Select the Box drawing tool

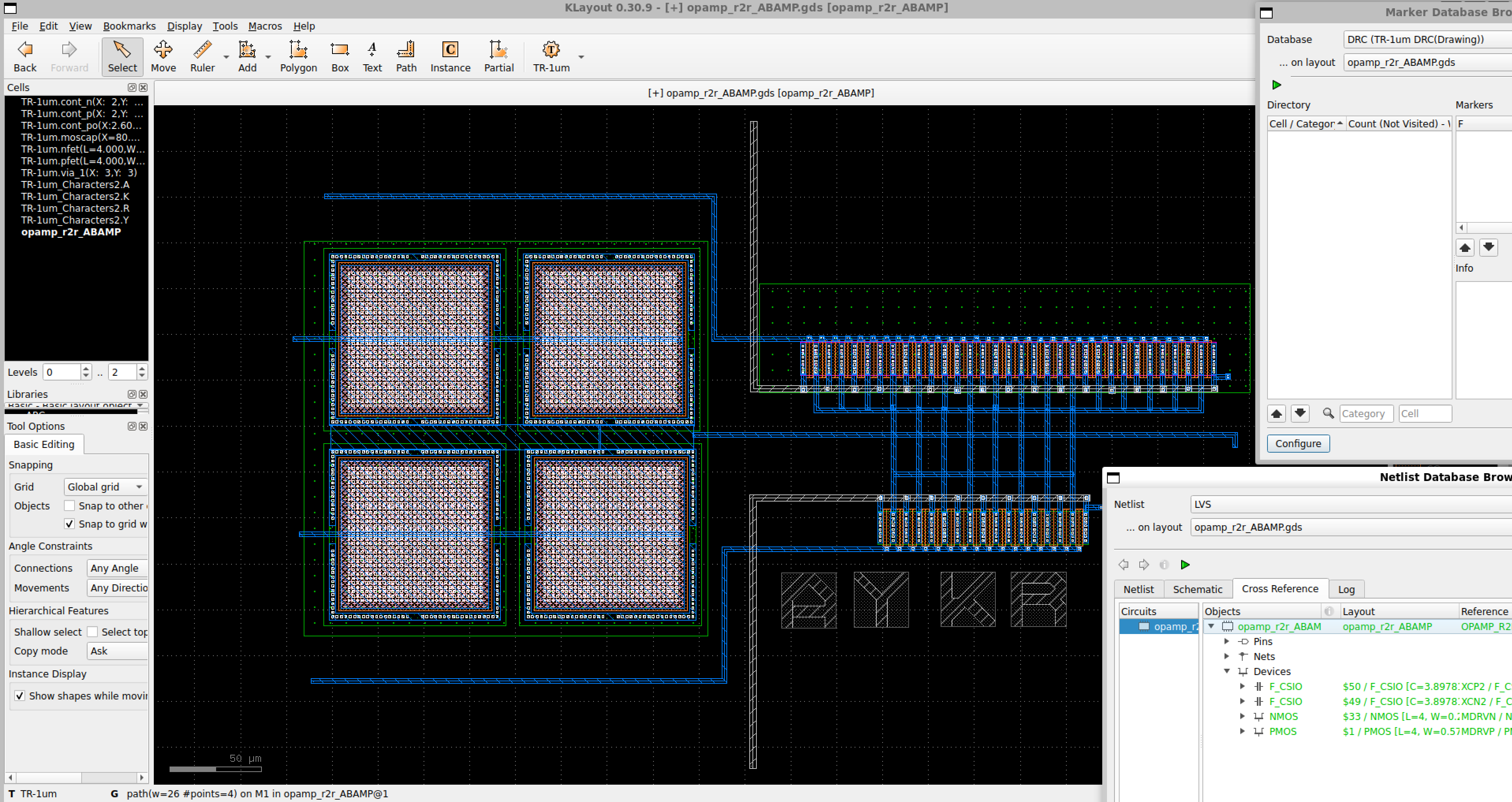click(340, 56)
